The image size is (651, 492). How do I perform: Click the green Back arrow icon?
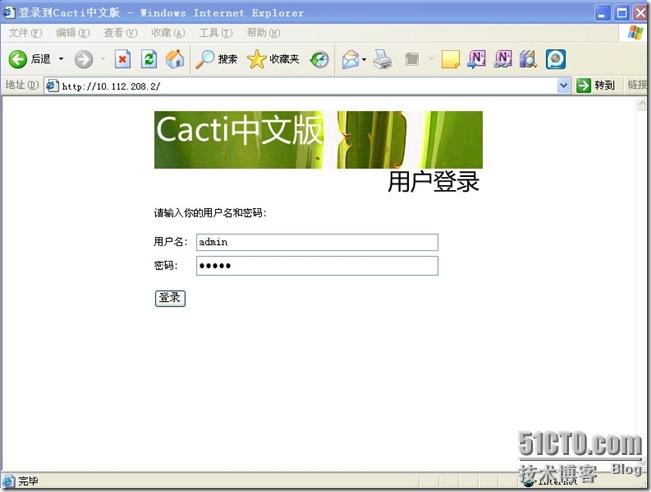[18, 59]
